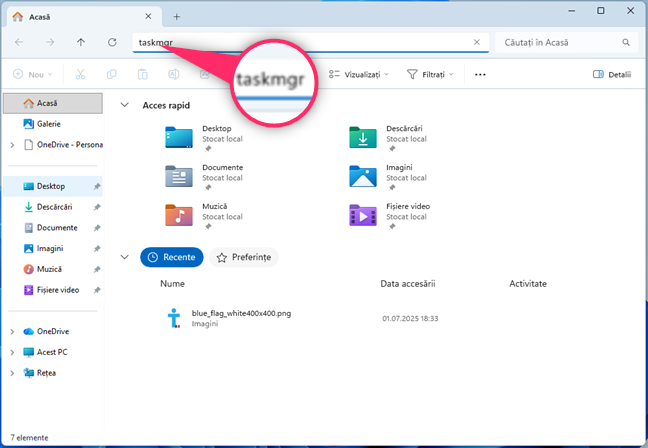The height and width of the screenshot is (448, 648).
Task: Open Muzică in the sidebar
Action: (53, 269)
